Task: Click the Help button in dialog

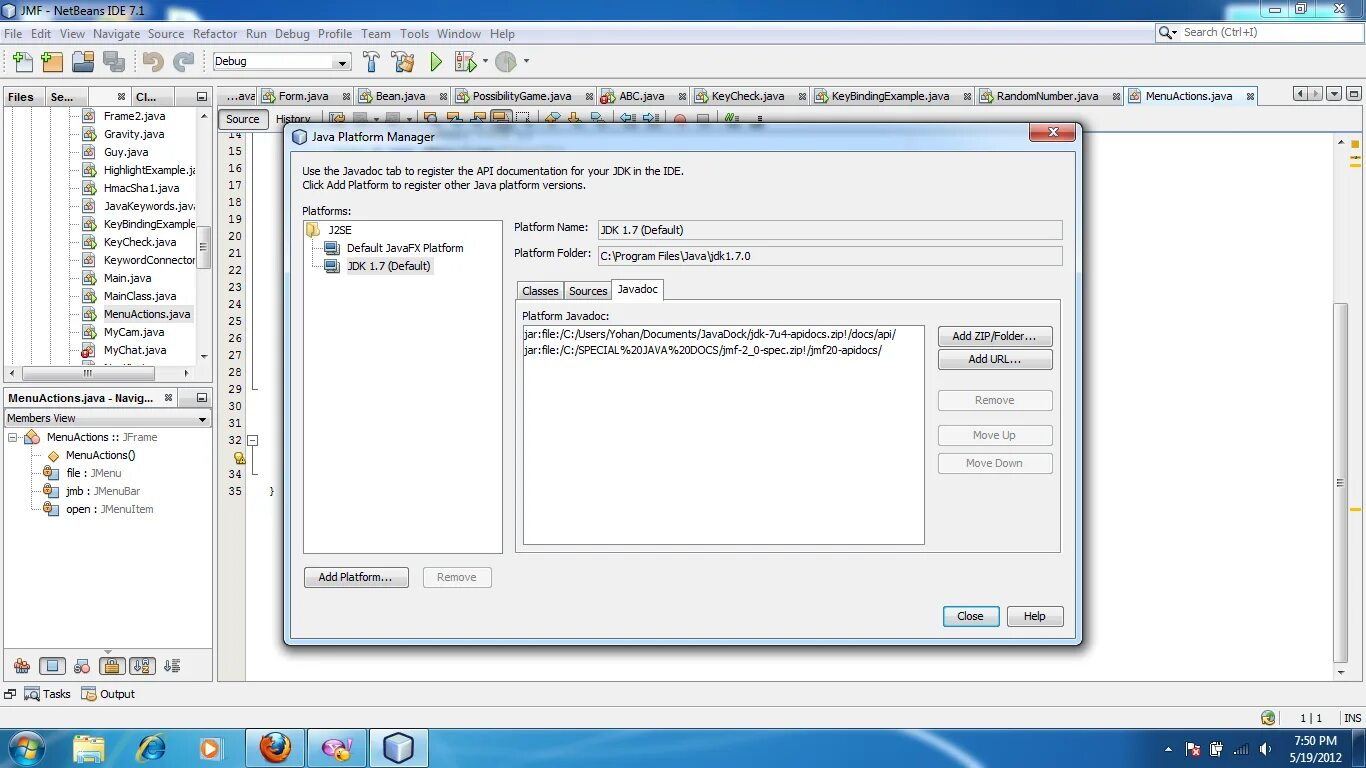Action: (x=1035, y=616)
